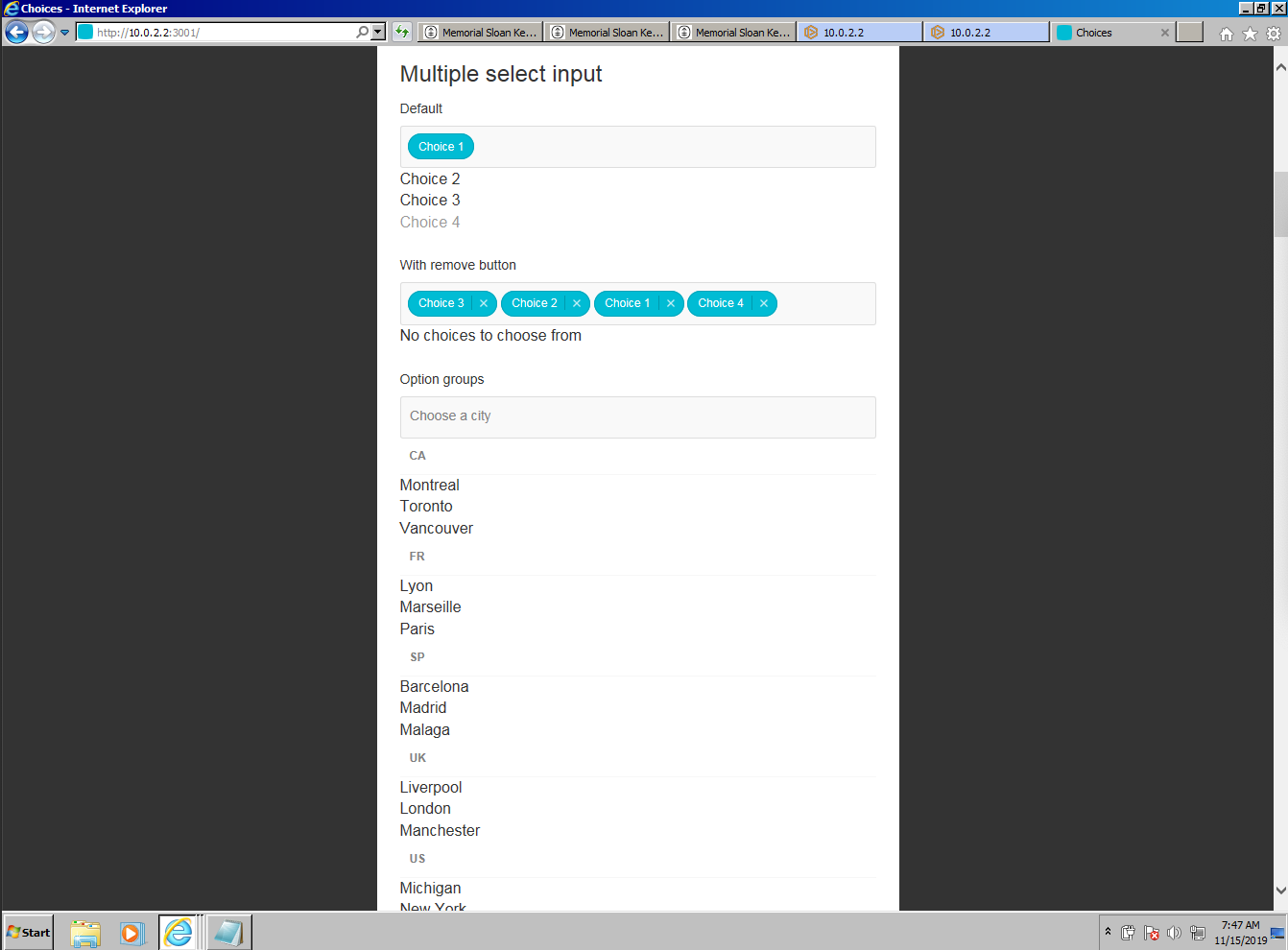Select Choice 3 from the Default list
1288x950 pixels.
[637, 200]
